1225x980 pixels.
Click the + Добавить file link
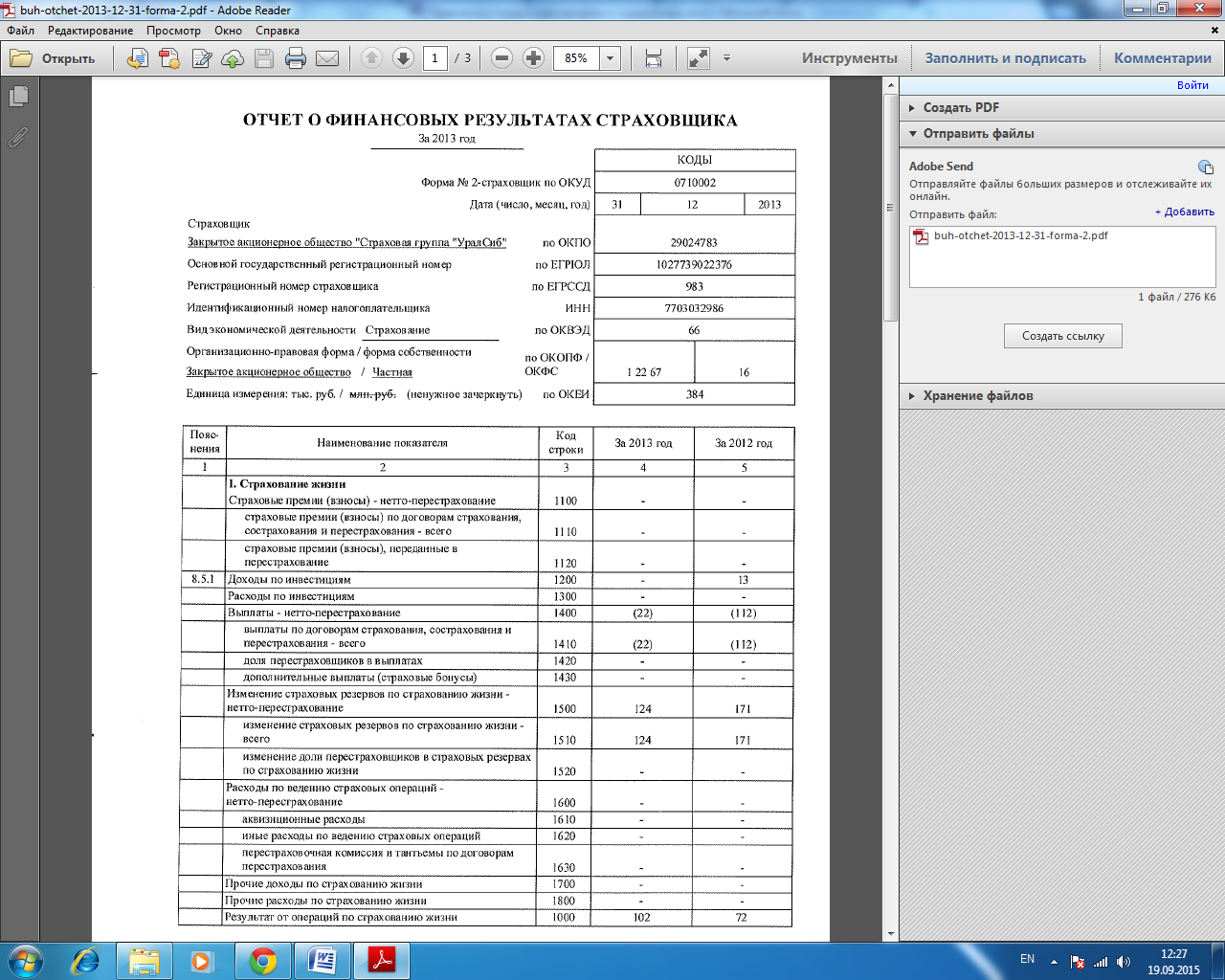(x=1185, y=212)
